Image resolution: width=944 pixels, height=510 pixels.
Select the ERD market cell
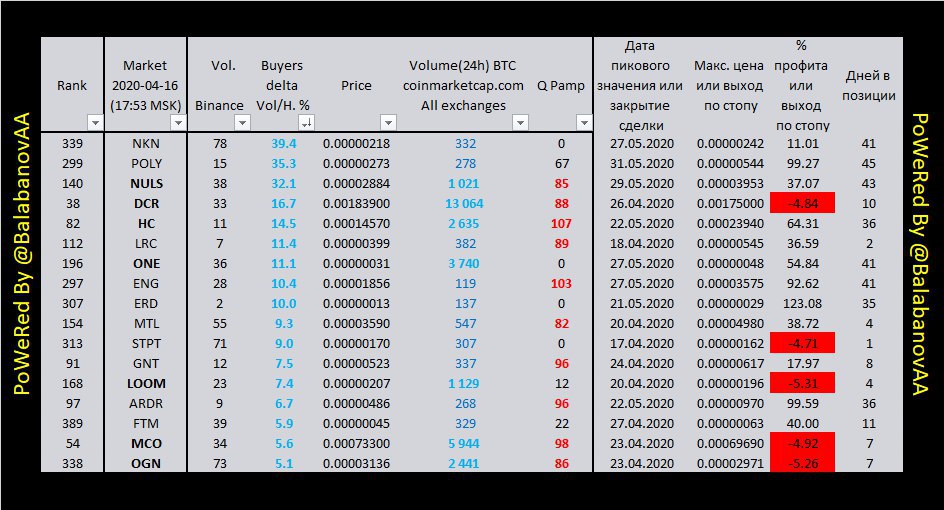[146, 303]
